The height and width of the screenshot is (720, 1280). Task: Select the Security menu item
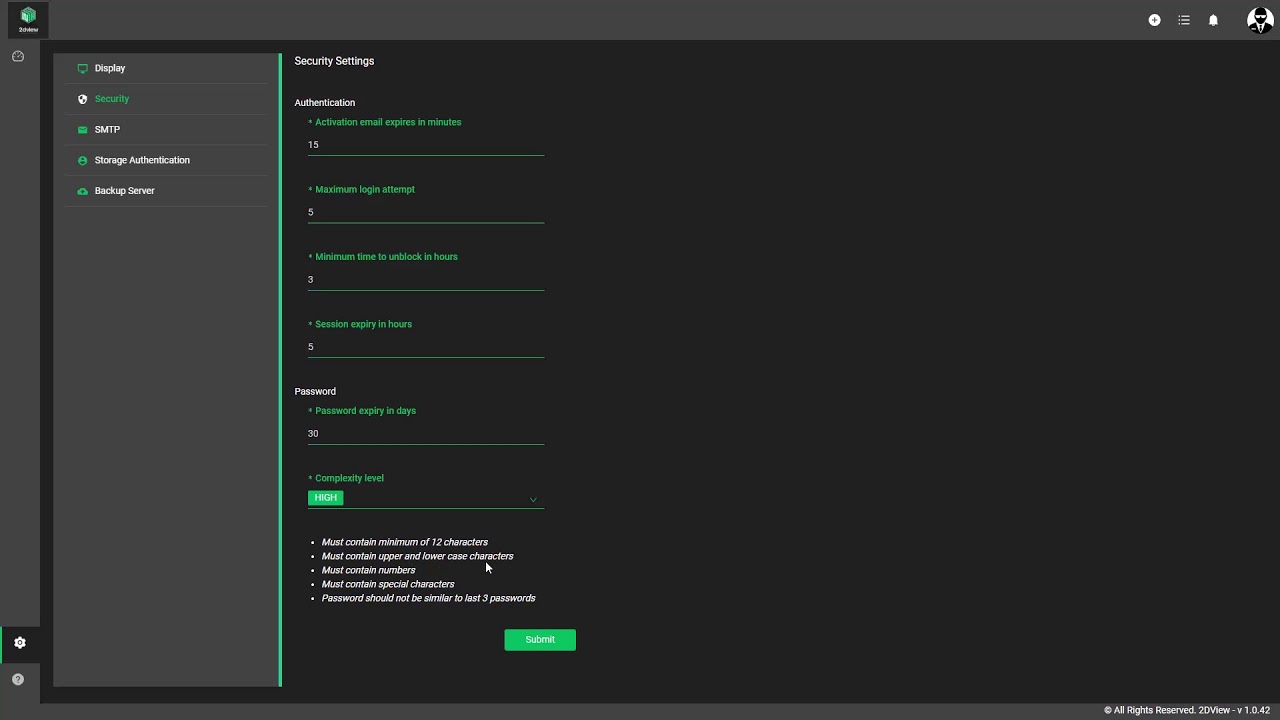pos(167,99)
